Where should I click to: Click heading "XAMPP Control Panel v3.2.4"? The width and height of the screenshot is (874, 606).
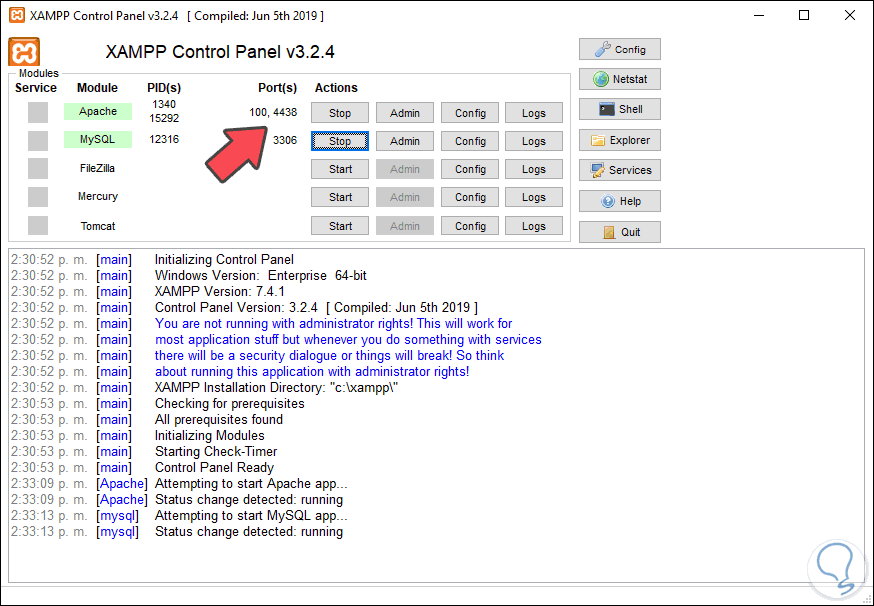coord(220,52)
